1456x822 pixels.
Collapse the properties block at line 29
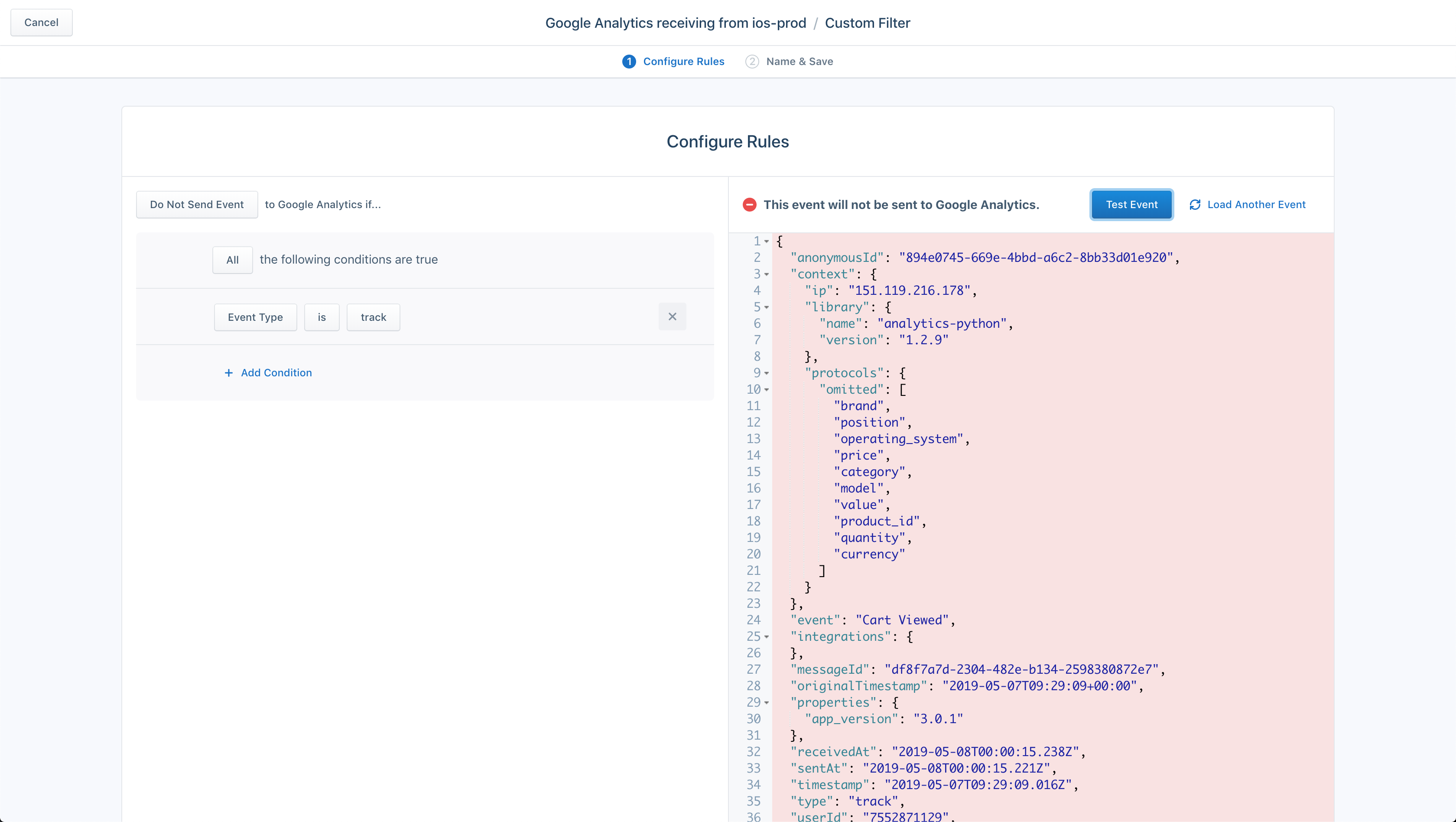pyautogui.click(x=767, y=703)
